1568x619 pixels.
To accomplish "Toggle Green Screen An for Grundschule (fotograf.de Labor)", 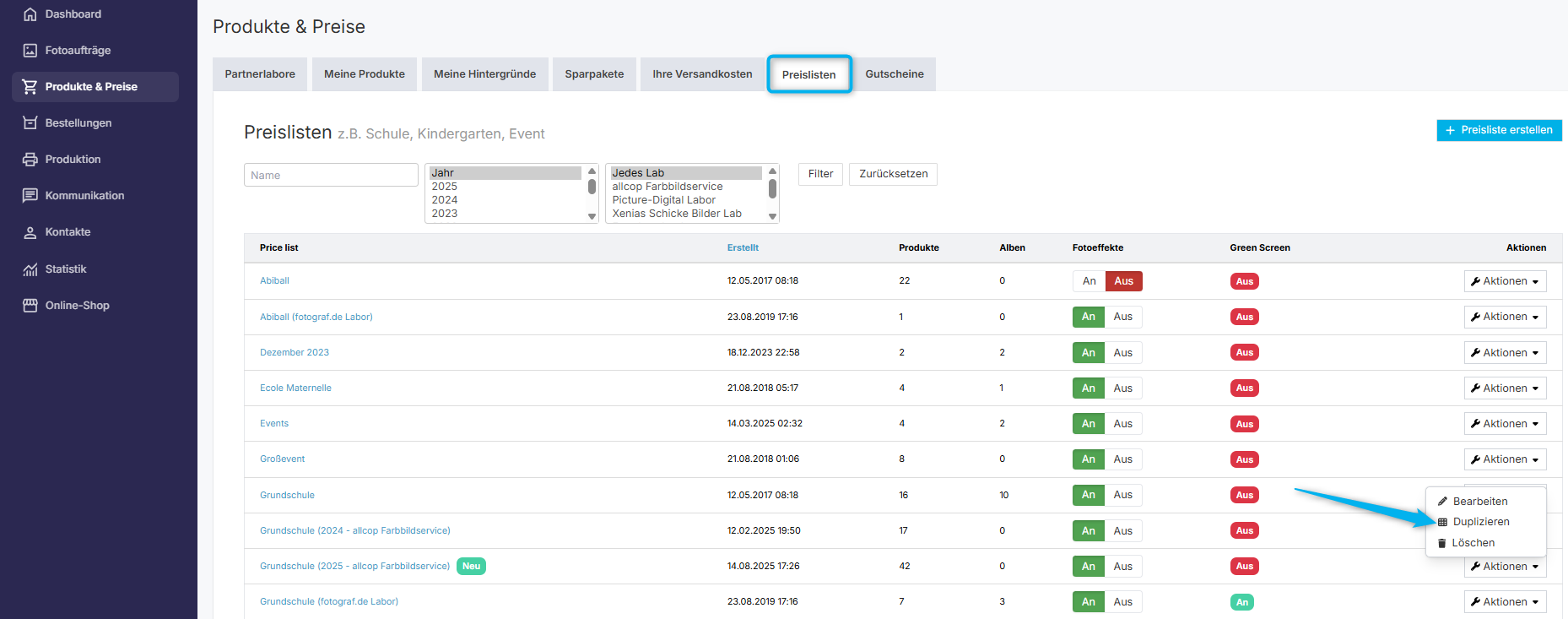I will [1242, 602].
